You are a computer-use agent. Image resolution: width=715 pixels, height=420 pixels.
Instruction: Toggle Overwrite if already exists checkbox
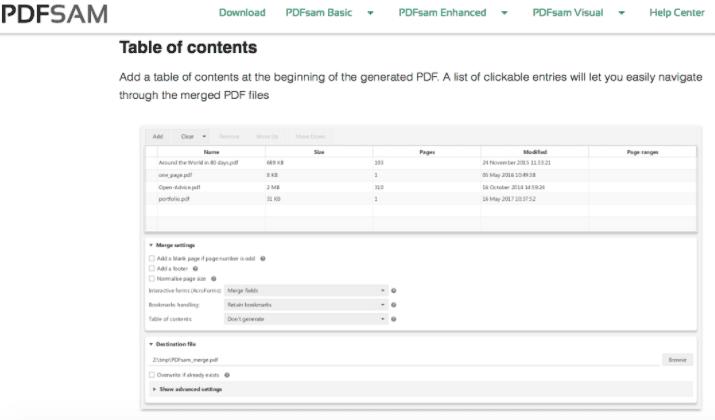point(152,375)
